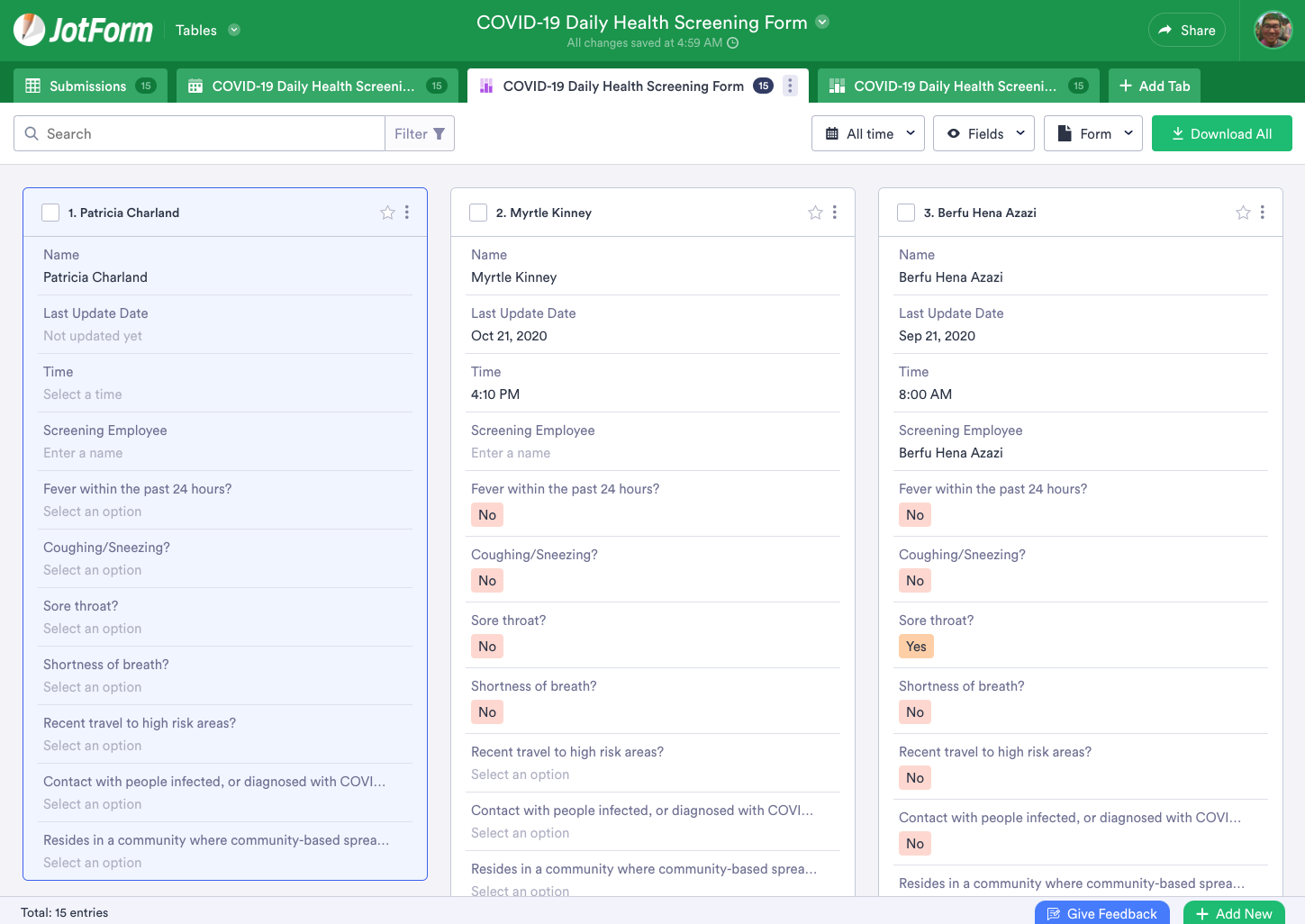Check the Patricia Charland card checkbox
Screen dimensions: 1305x924
click(50, 213)
